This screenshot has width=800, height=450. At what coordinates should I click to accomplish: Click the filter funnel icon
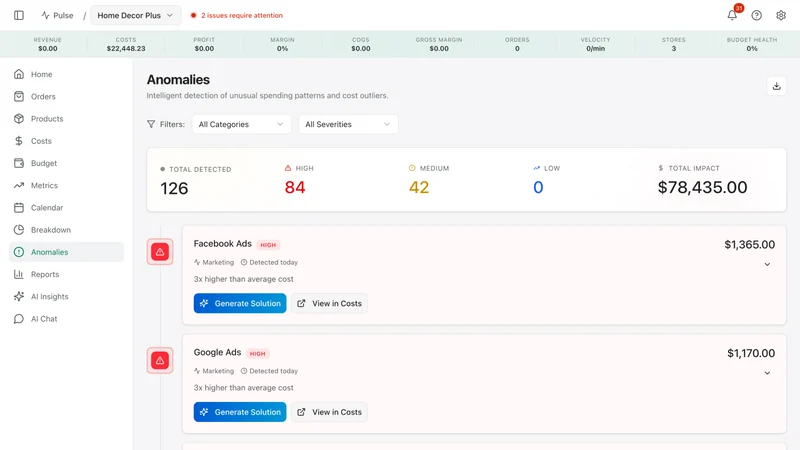click(151, 124)
